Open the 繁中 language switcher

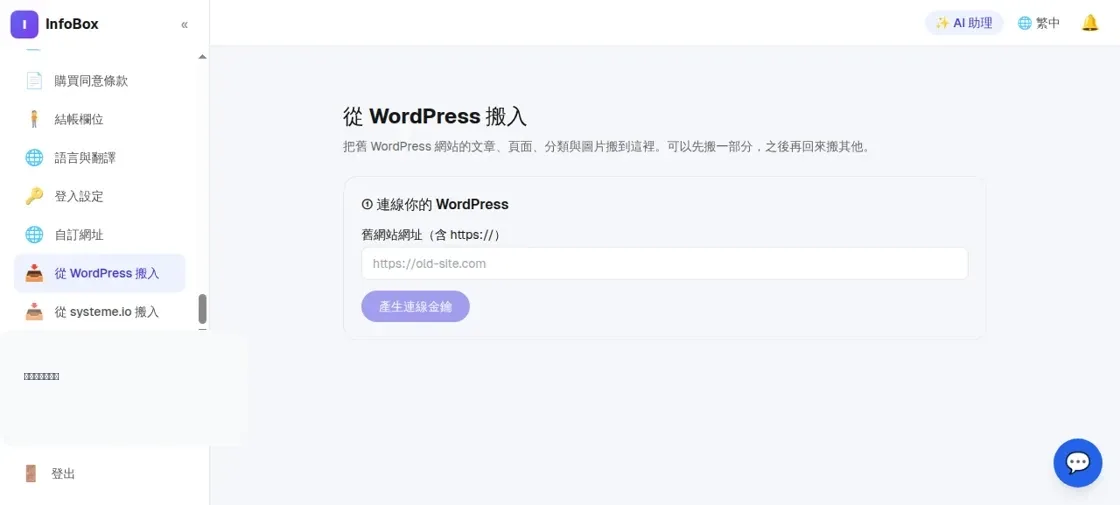point(1039,23)
